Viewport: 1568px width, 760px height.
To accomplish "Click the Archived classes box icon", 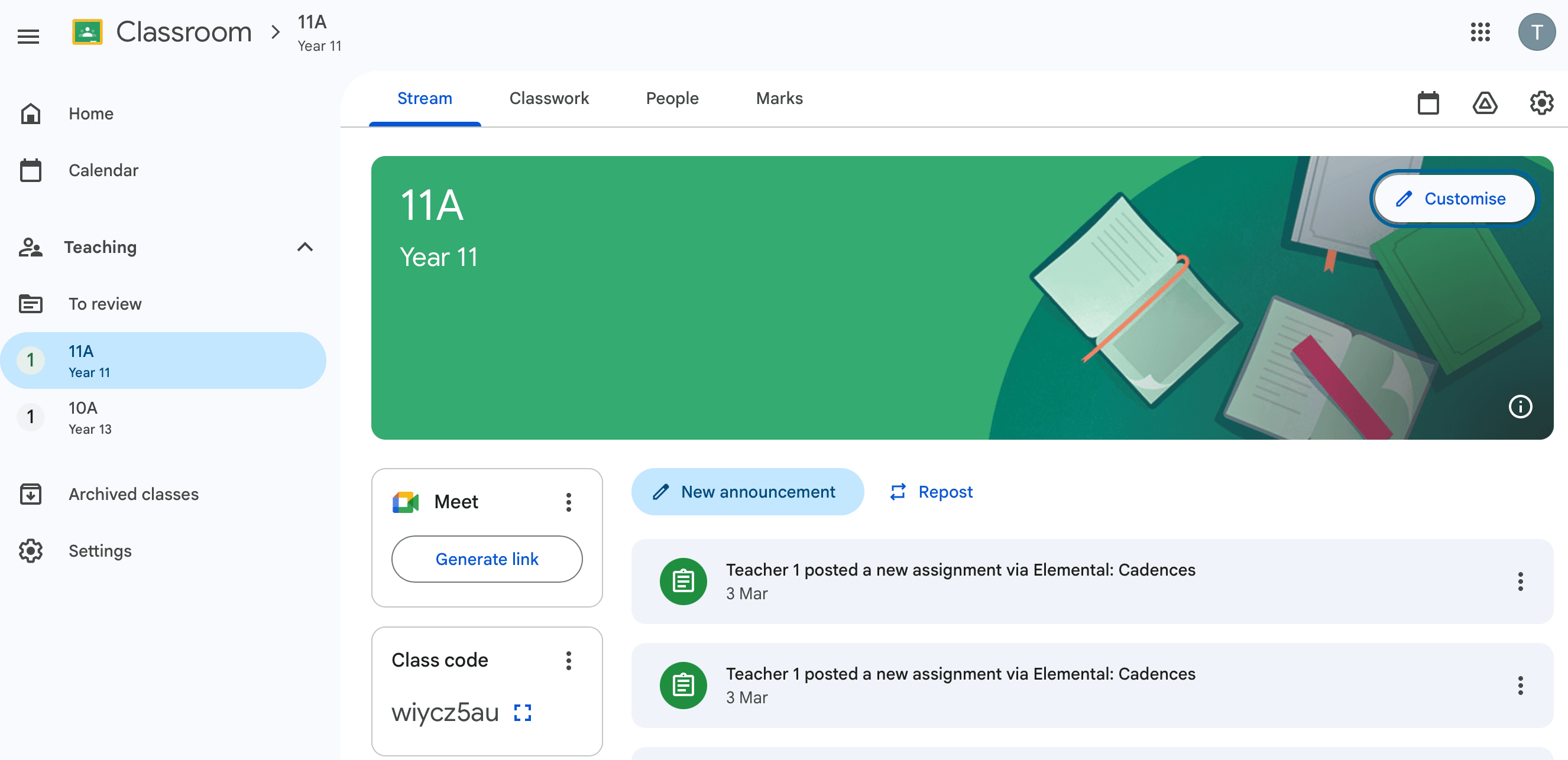I will pos(30,493).
